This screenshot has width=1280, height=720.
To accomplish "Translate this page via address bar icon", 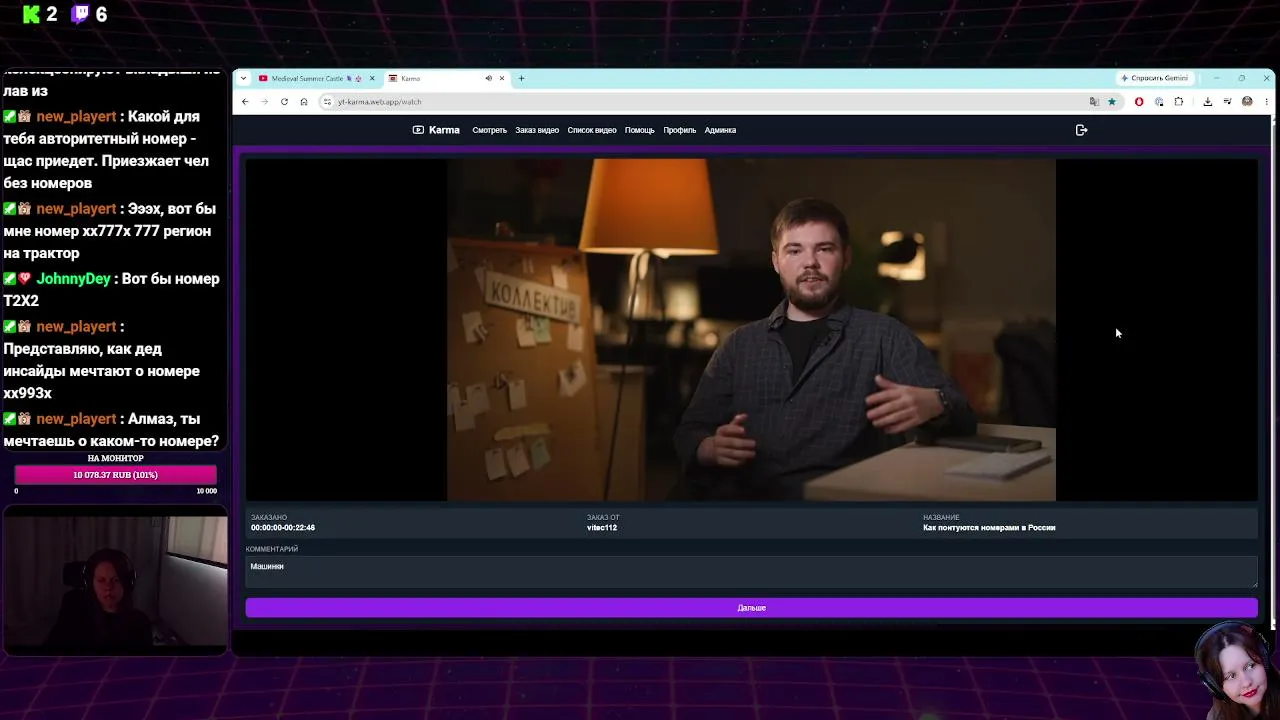I will [1094, 102].
